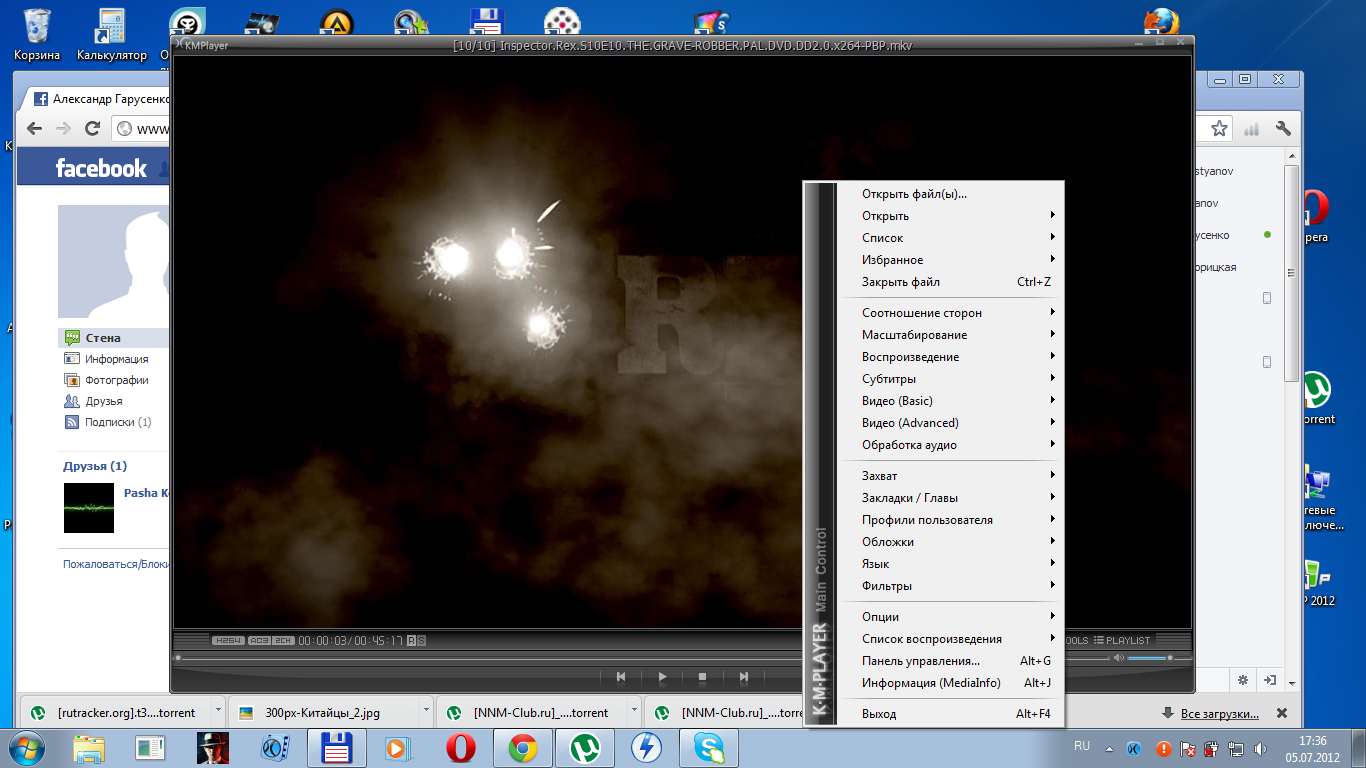1366x768 pixels.
Task: Click the 'R' repeat indicator in KMPlayer
Action: pyautogui.click(x=412, y=640)
